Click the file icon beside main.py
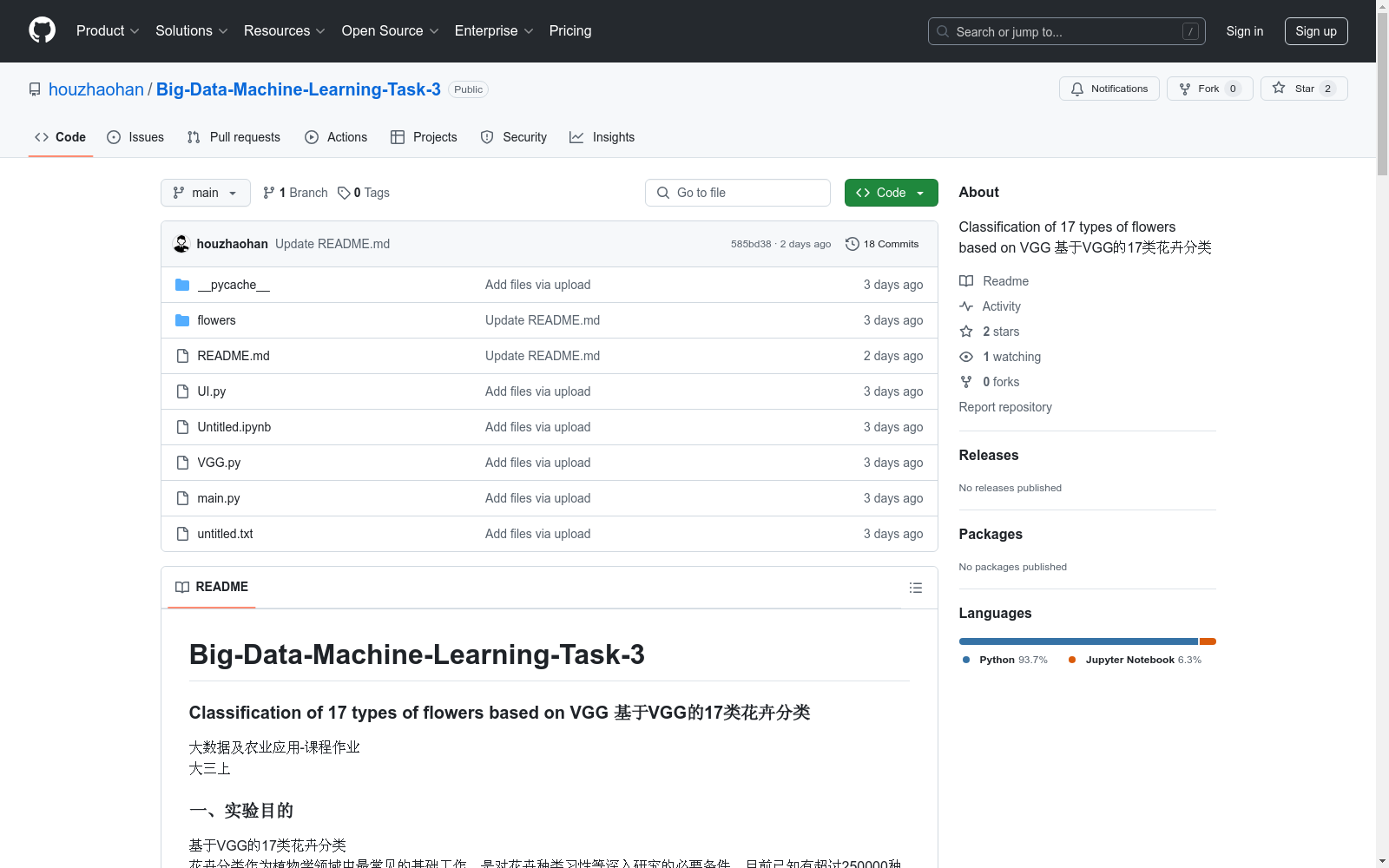The image size is (1389, 868). 182,498
